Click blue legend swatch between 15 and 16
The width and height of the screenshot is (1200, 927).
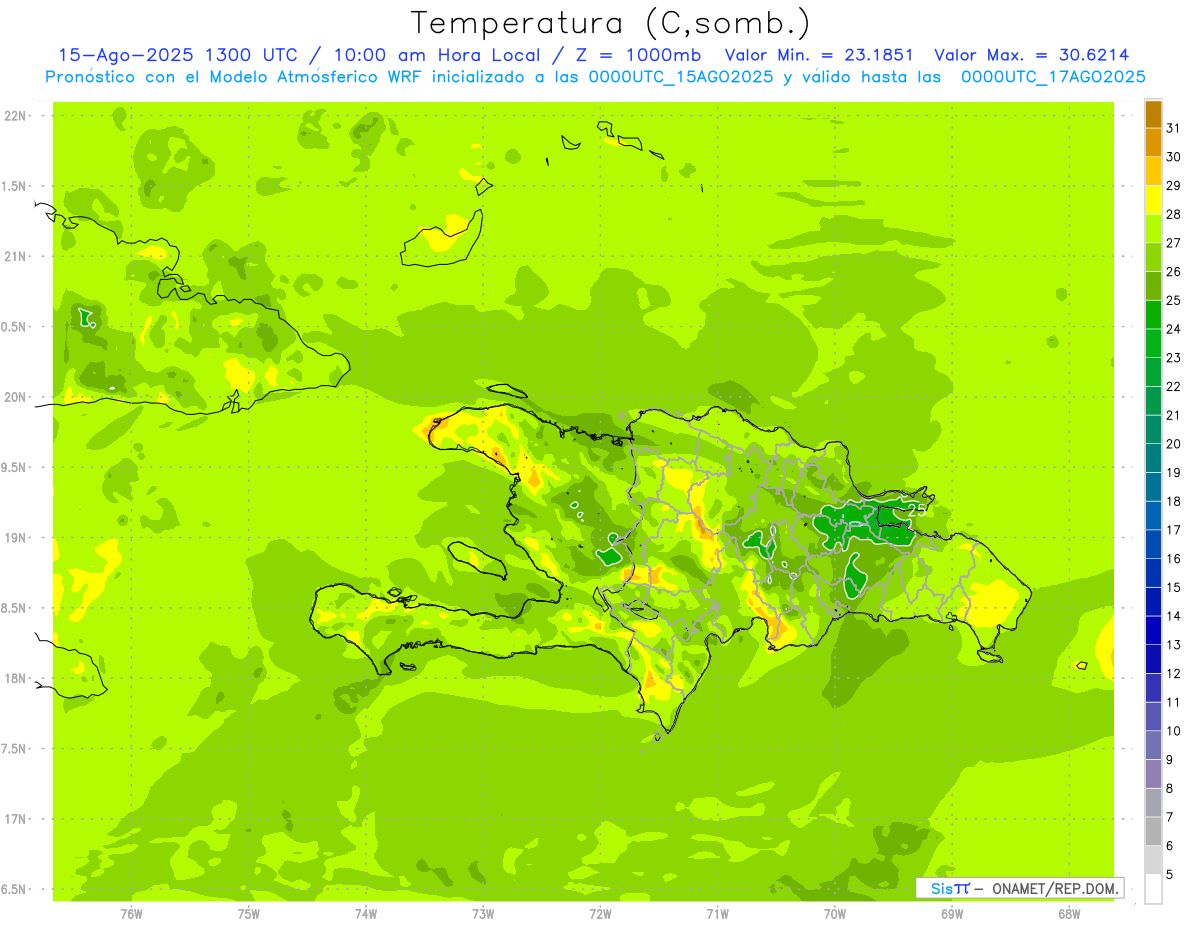1153,573
